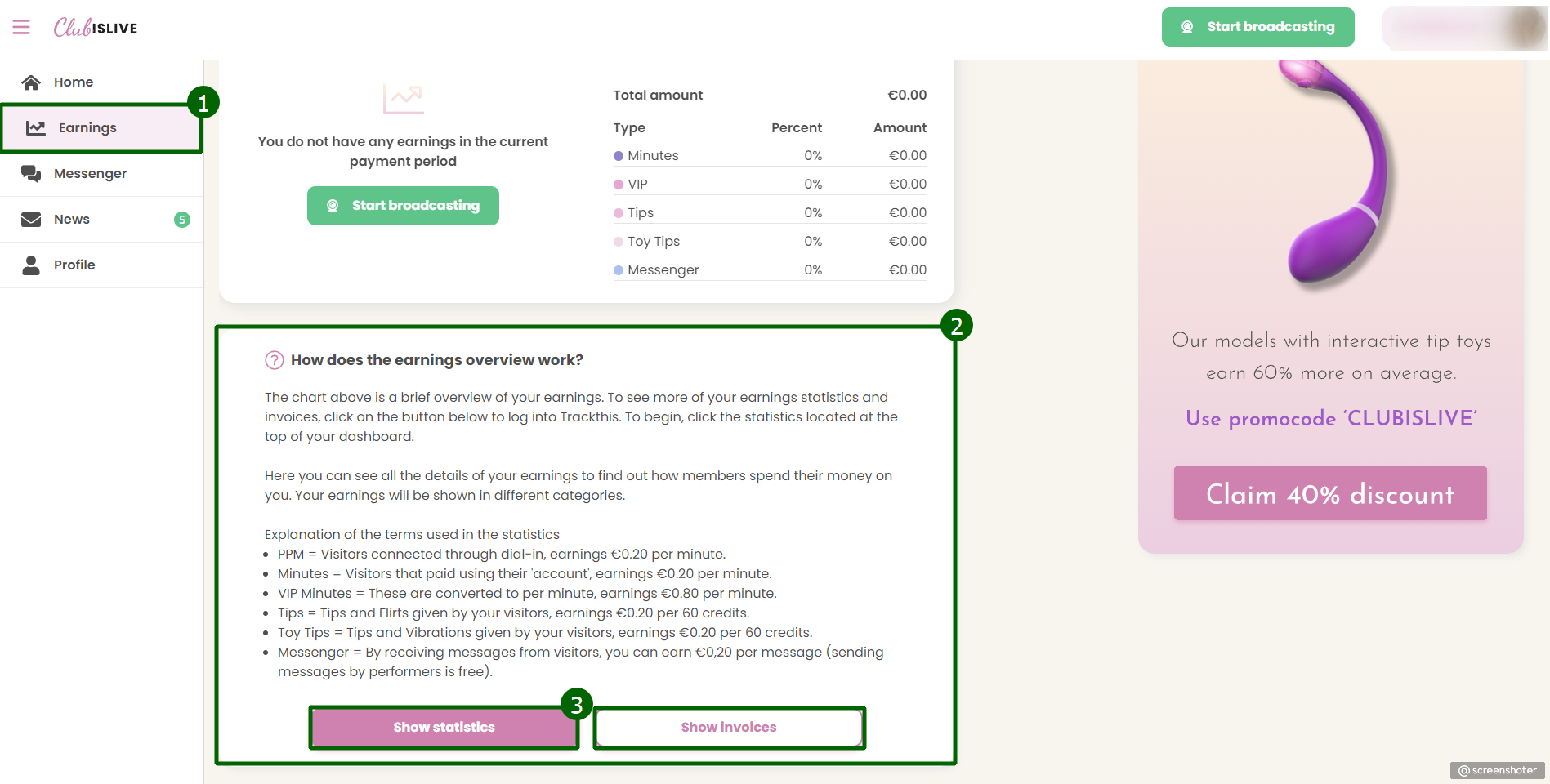Viewport: 1550px width, 784px height.
Task: Click the News unread count badge
Action: click(182, 220)
